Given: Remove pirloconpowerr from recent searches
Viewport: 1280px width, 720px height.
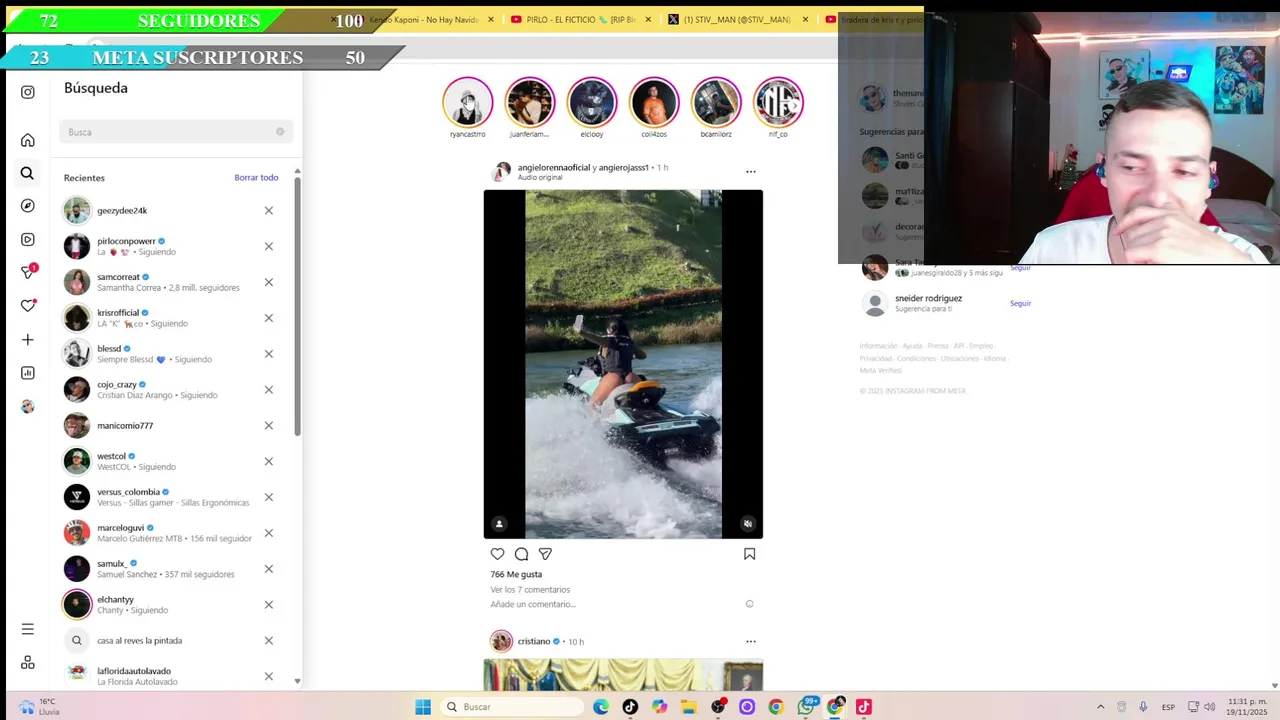Looking at the screenshot, I should click(268, 246).
